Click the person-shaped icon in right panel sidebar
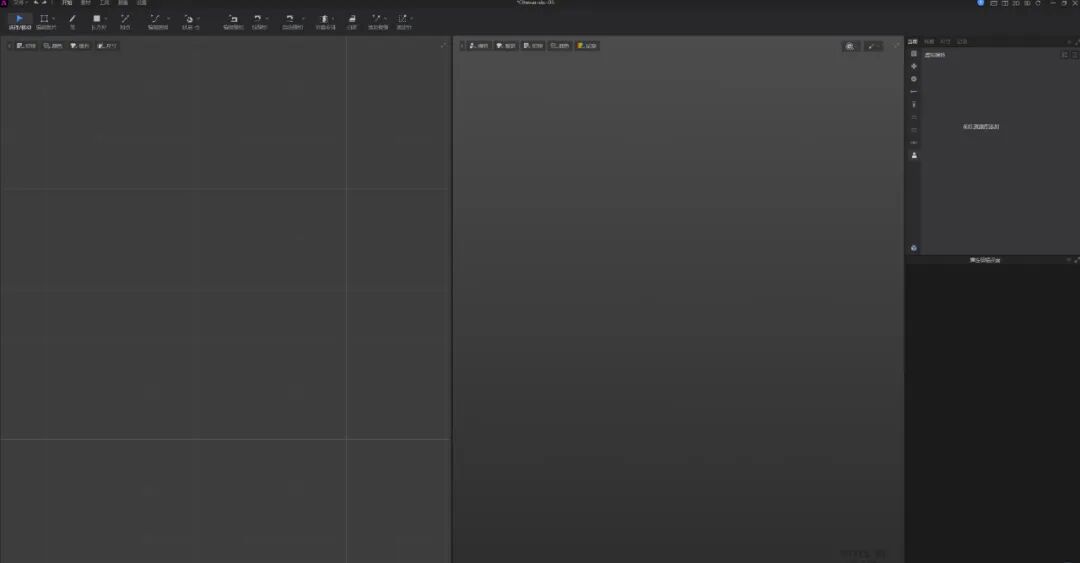The image size is (1080, 563). (x=914, y=155)
